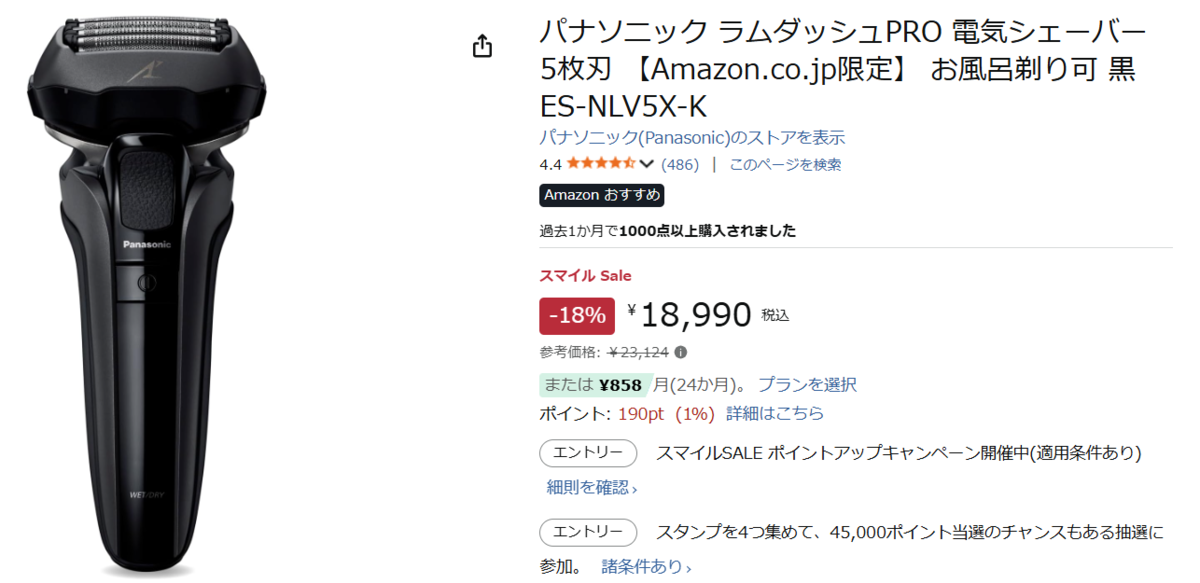Click the -18% discount badge
The width and height of the screenshot is (1200, 583).
coord(577,315)
